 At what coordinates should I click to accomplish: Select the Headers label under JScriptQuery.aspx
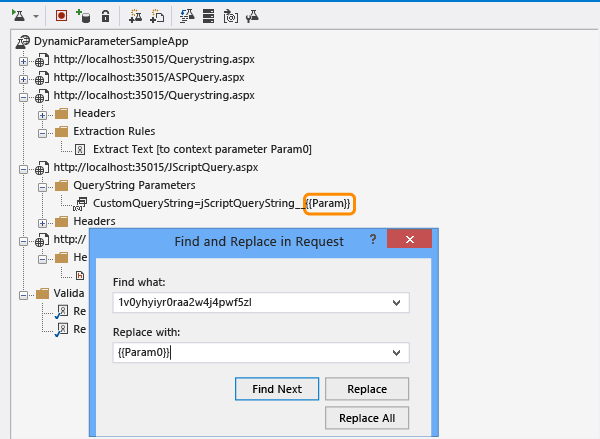pos(95,221)
